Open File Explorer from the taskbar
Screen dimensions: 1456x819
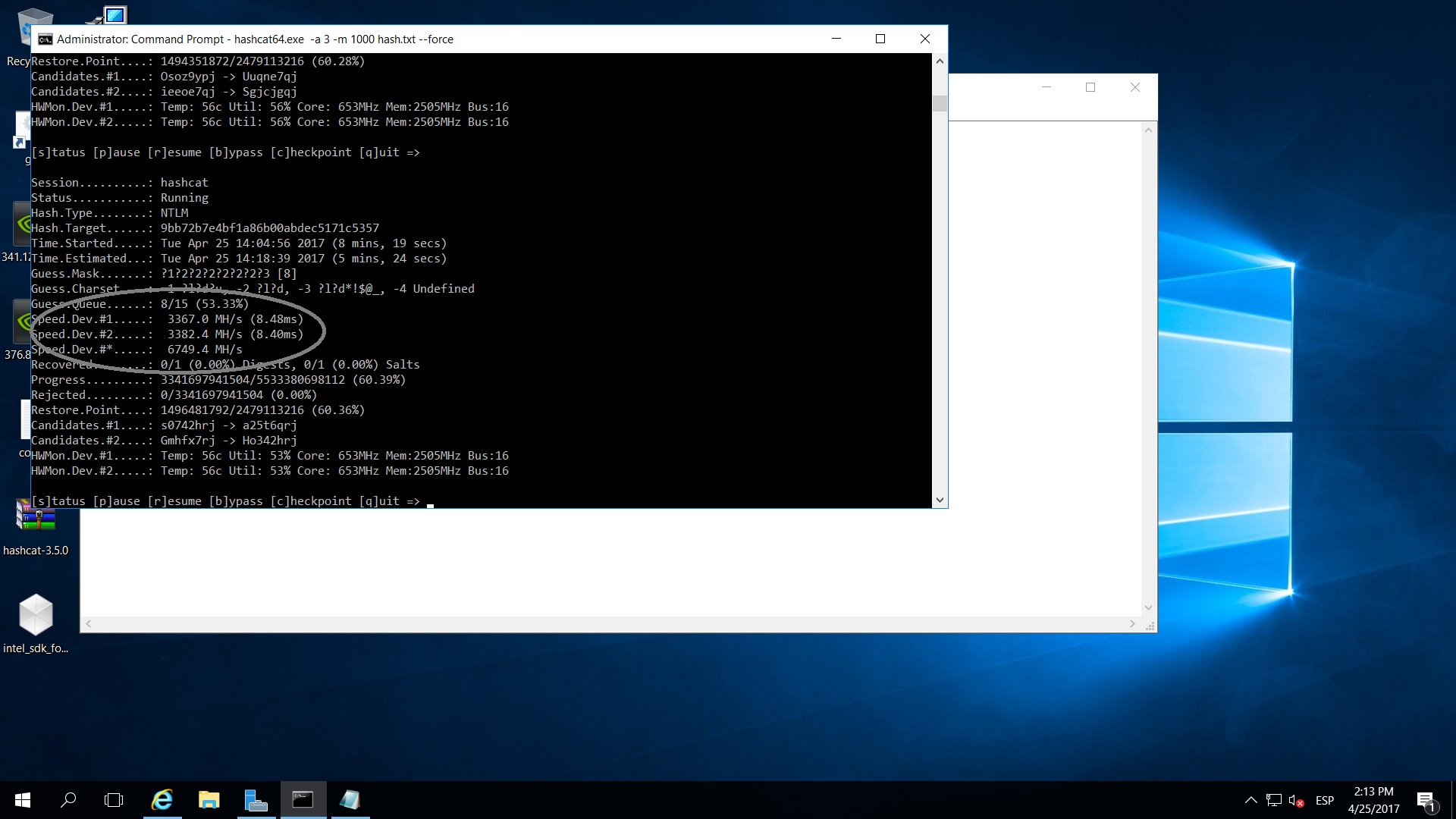pos(209,800)
